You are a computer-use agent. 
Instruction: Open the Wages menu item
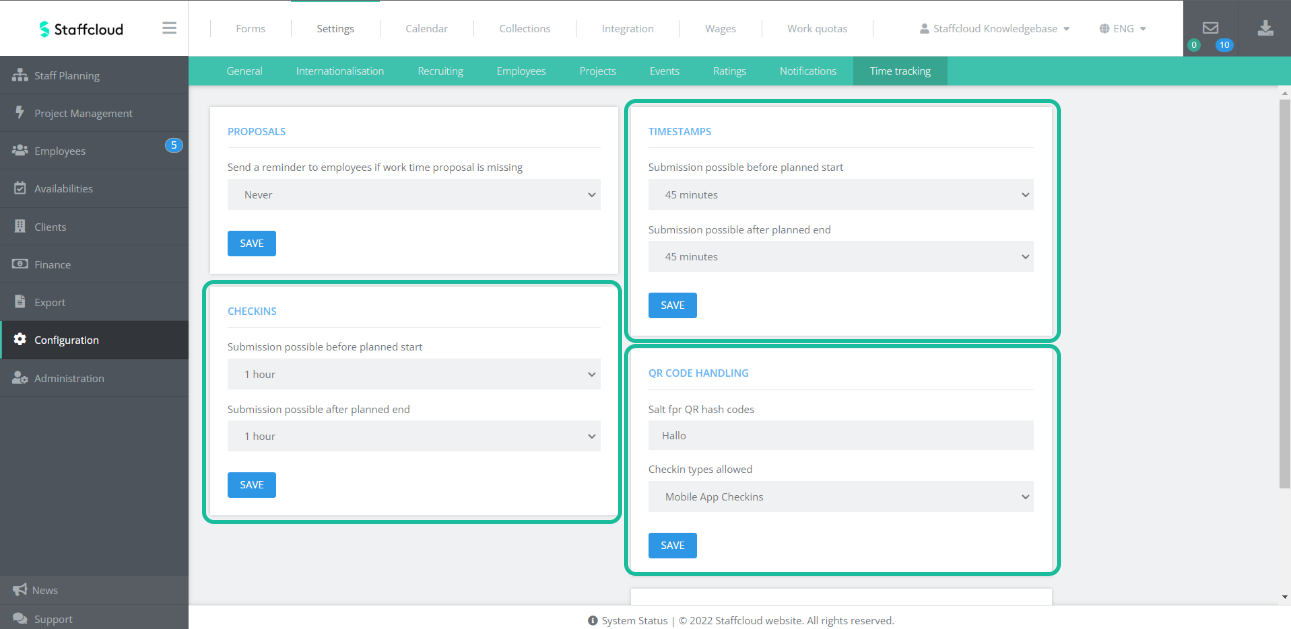(x=720, y=28)
